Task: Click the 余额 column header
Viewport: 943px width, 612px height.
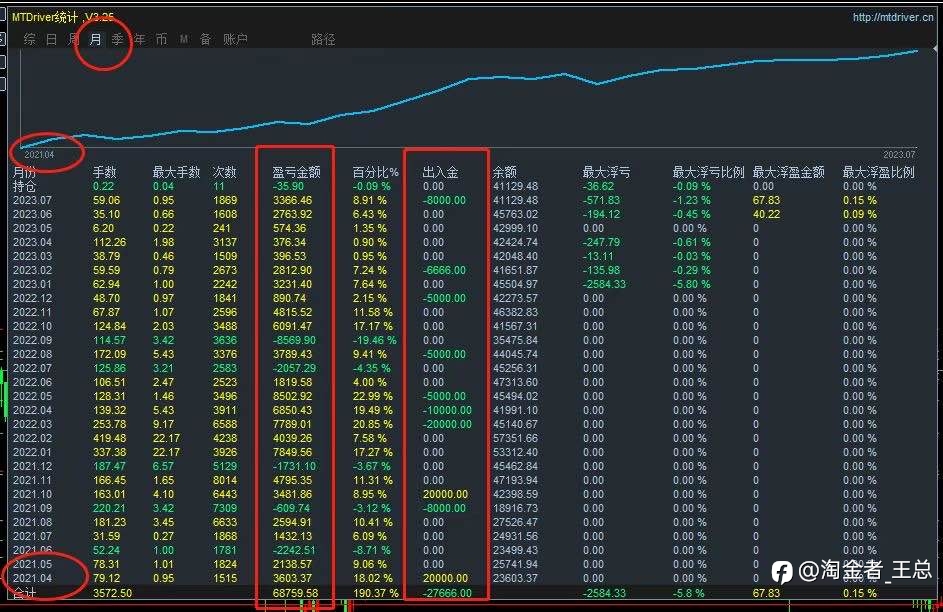Action: [x=505, y=173]
